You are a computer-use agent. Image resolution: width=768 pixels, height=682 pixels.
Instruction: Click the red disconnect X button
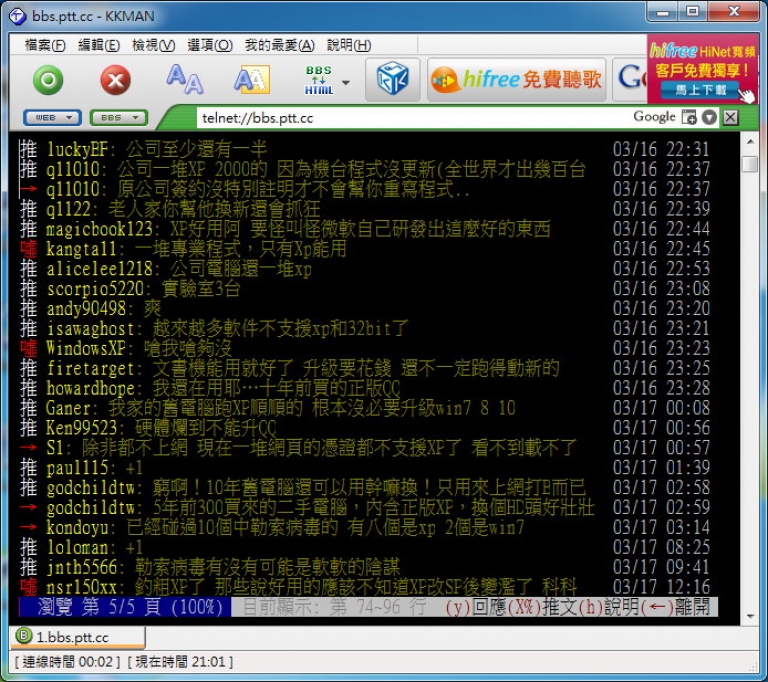(x=116, y=80)
